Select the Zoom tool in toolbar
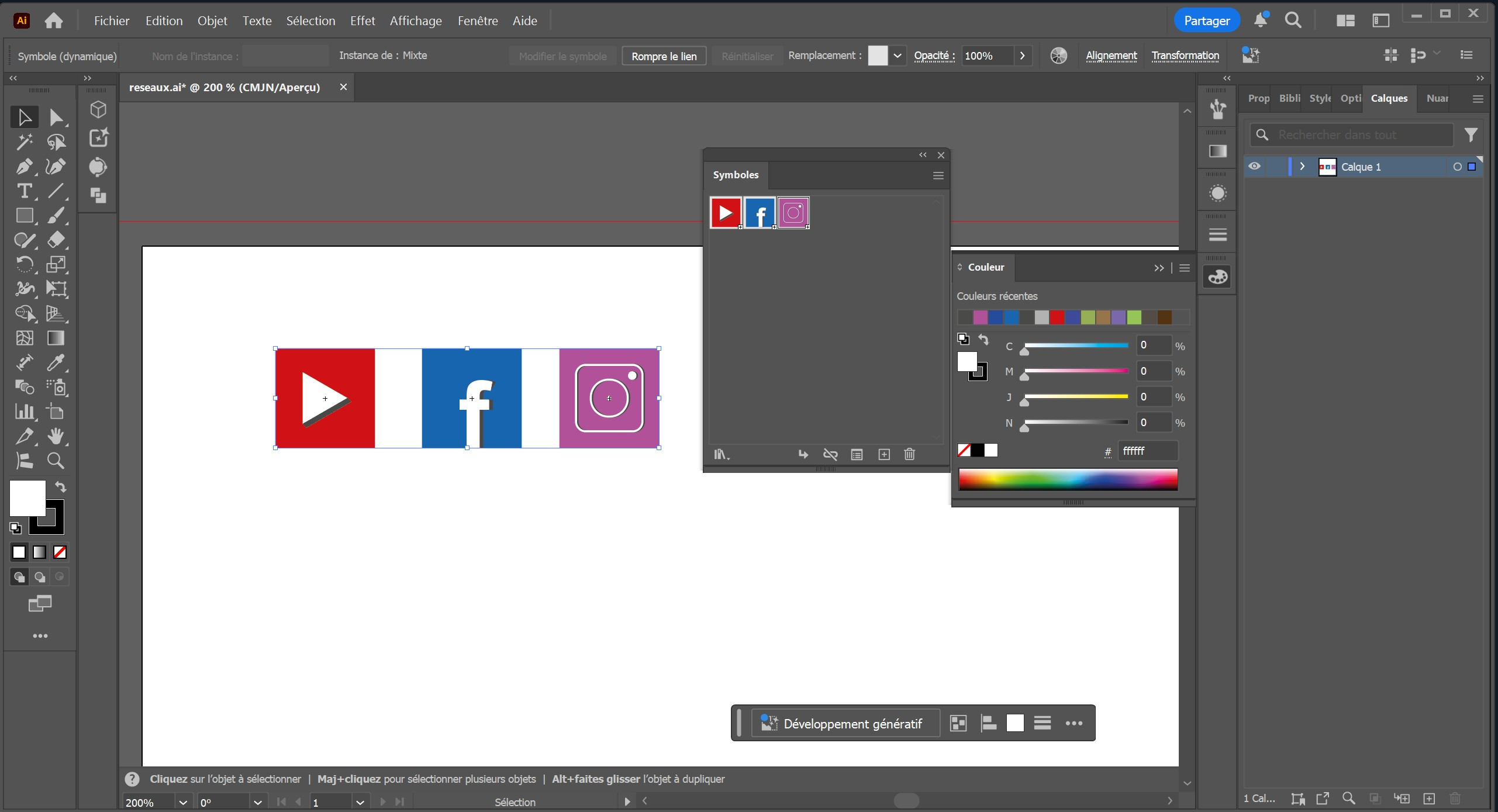 coord(56,461)
